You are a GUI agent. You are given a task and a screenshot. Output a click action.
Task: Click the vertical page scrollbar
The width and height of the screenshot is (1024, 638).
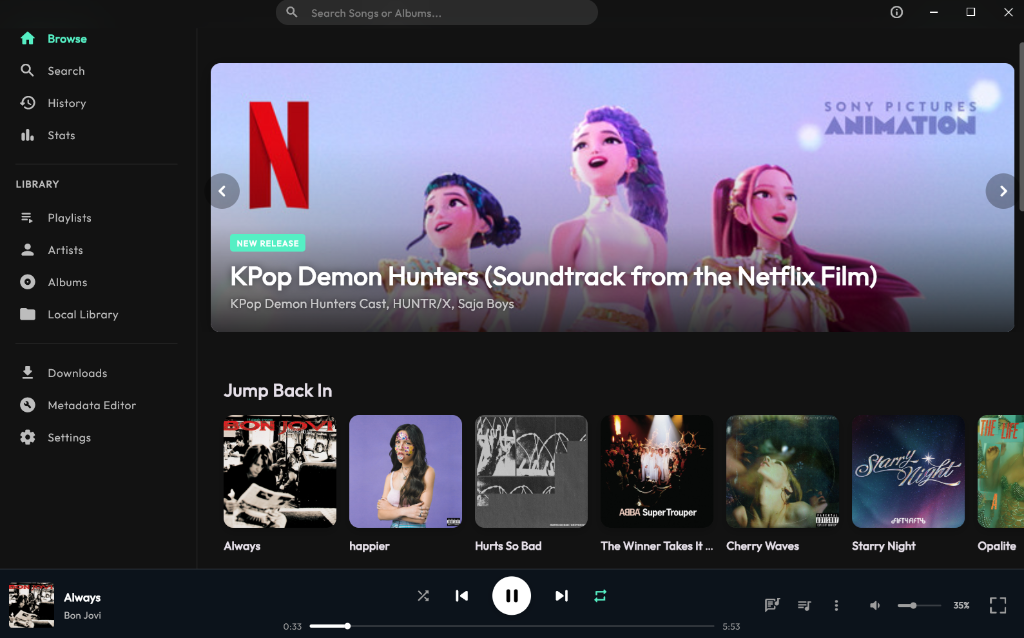click(x=1021, y=127)
